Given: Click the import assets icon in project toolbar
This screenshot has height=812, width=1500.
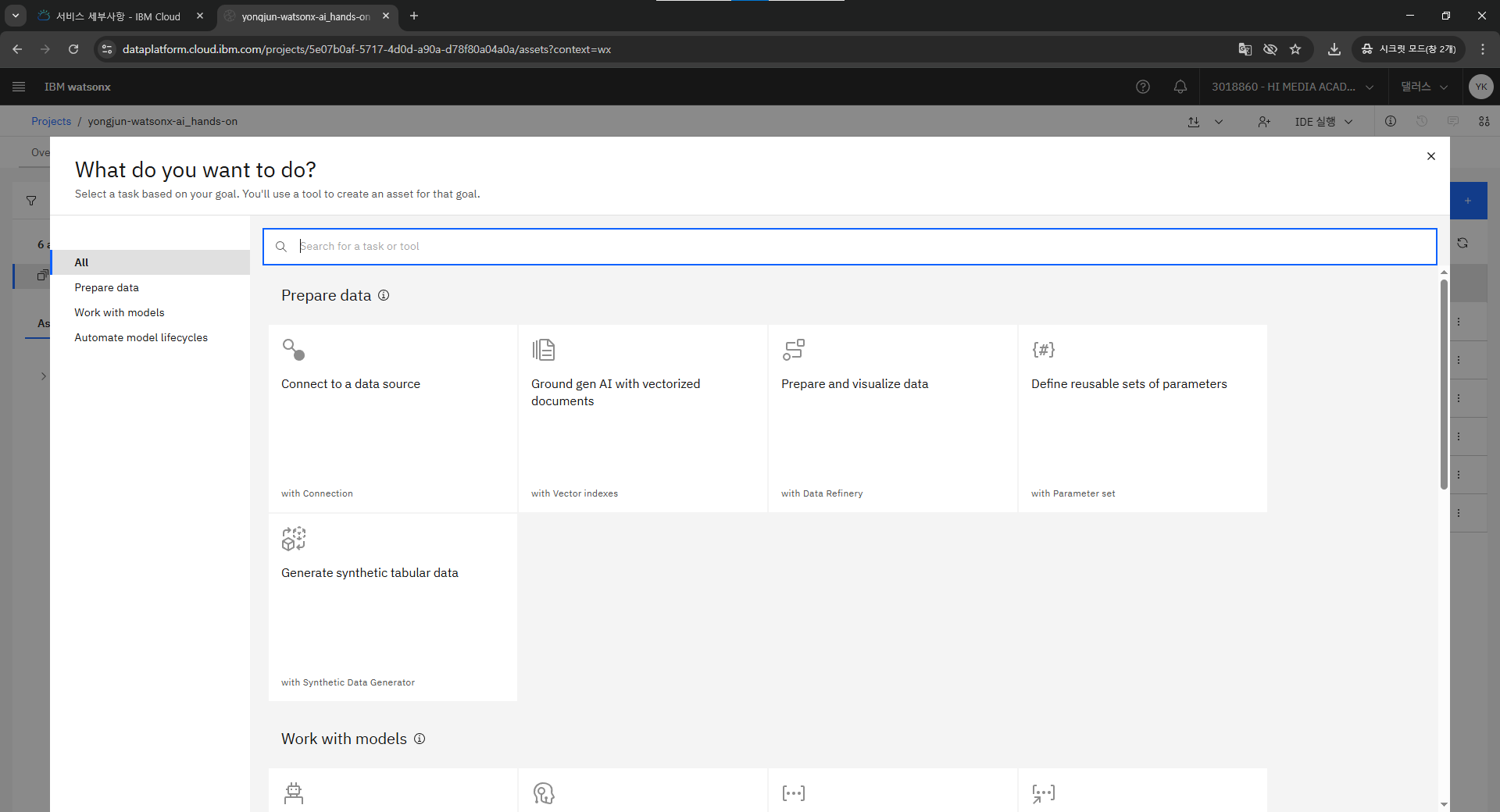Looking at the screenshot, I should click(1194, 122).
